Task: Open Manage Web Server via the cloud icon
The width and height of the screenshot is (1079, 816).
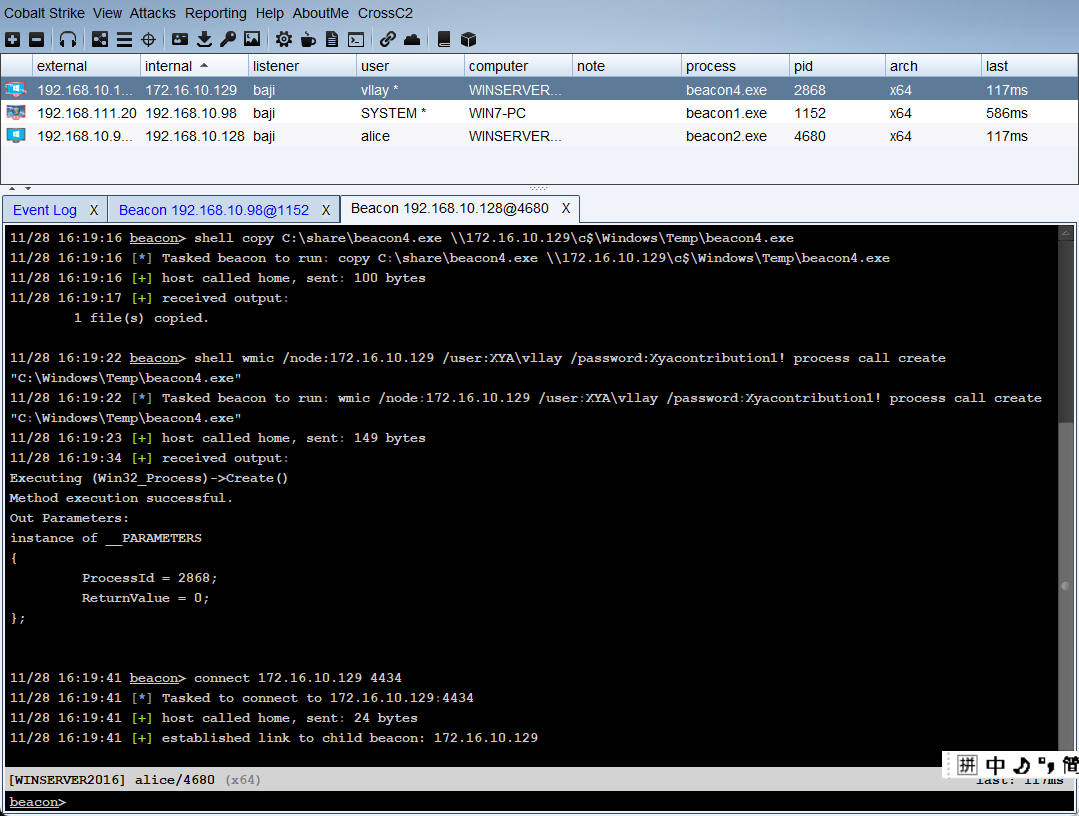Action: coord(412,39)
